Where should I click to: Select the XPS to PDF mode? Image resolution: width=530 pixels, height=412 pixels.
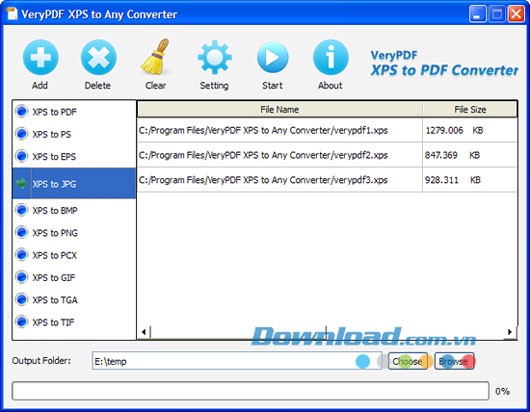pyautogui.click(x=74, y=112)
